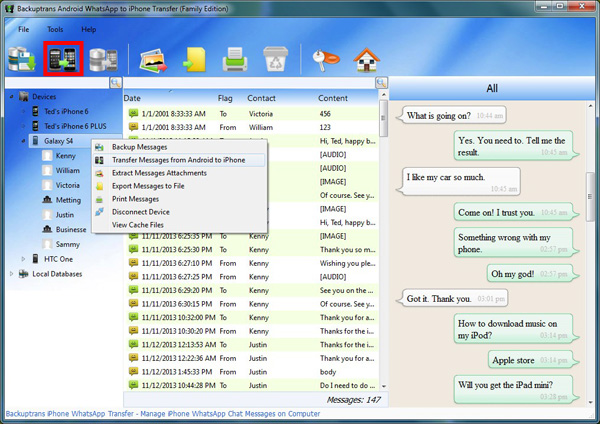Expand the HTC One node
600x424 pixels.
23,259
